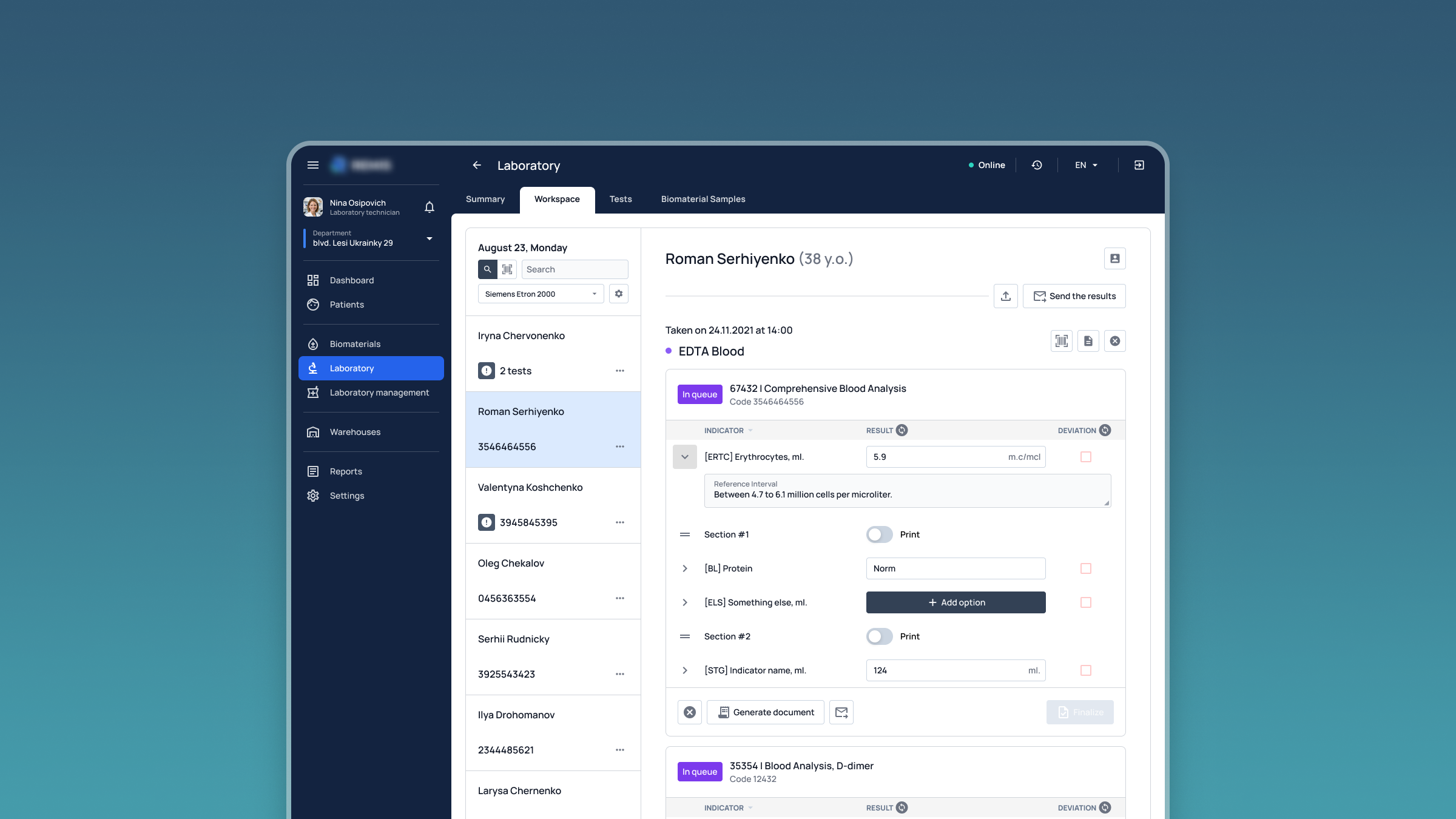Image resolution: width=1456 pixels, height=819 pixels.
Task: Open Laboratory management in sidebar
Action: 379,393
